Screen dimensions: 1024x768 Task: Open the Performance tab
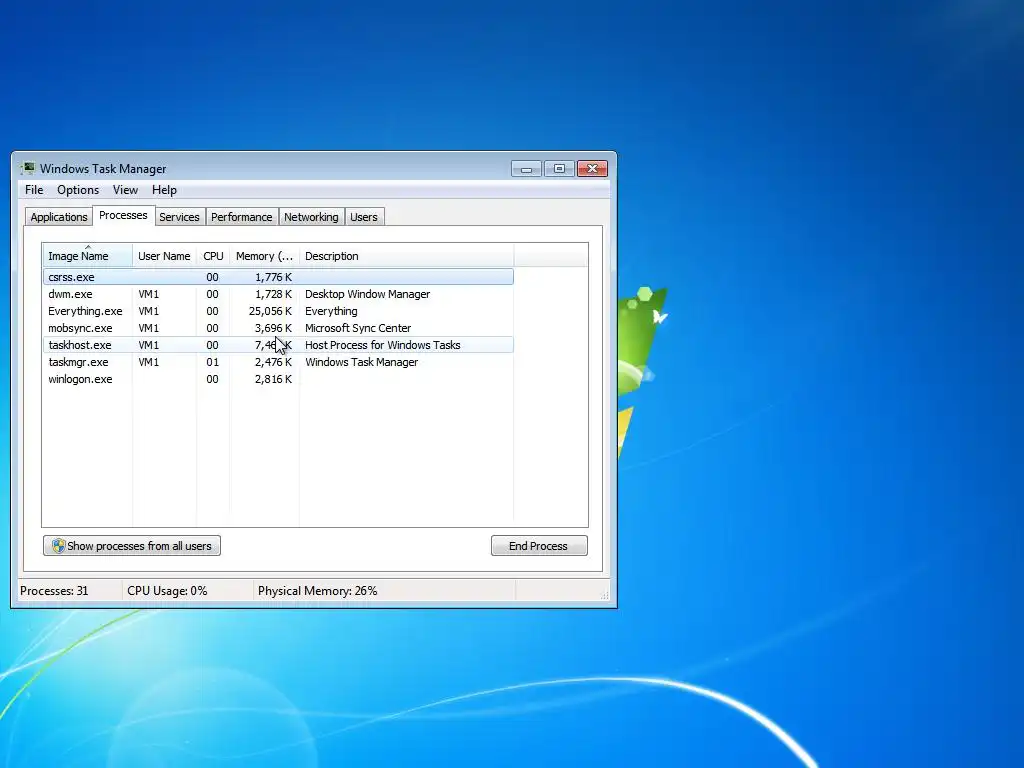coord(242,217)
